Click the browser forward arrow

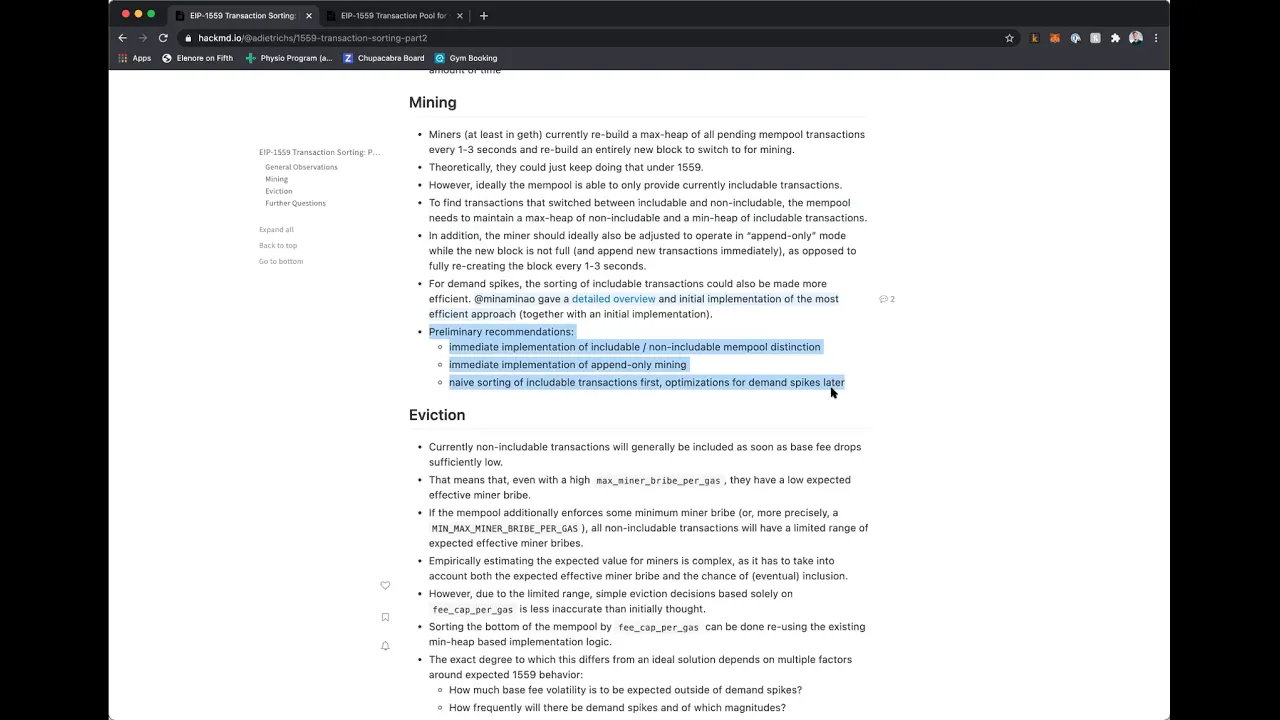(x=143, y=38)
